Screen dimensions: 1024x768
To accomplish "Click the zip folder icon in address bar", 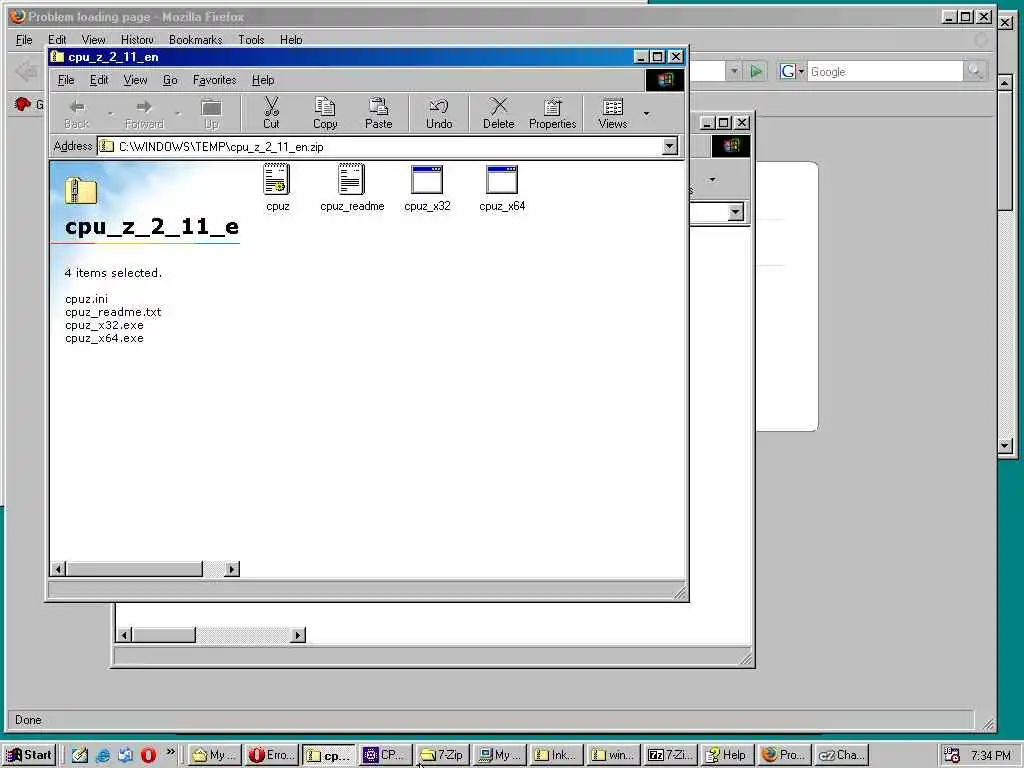I will (106, 146).
